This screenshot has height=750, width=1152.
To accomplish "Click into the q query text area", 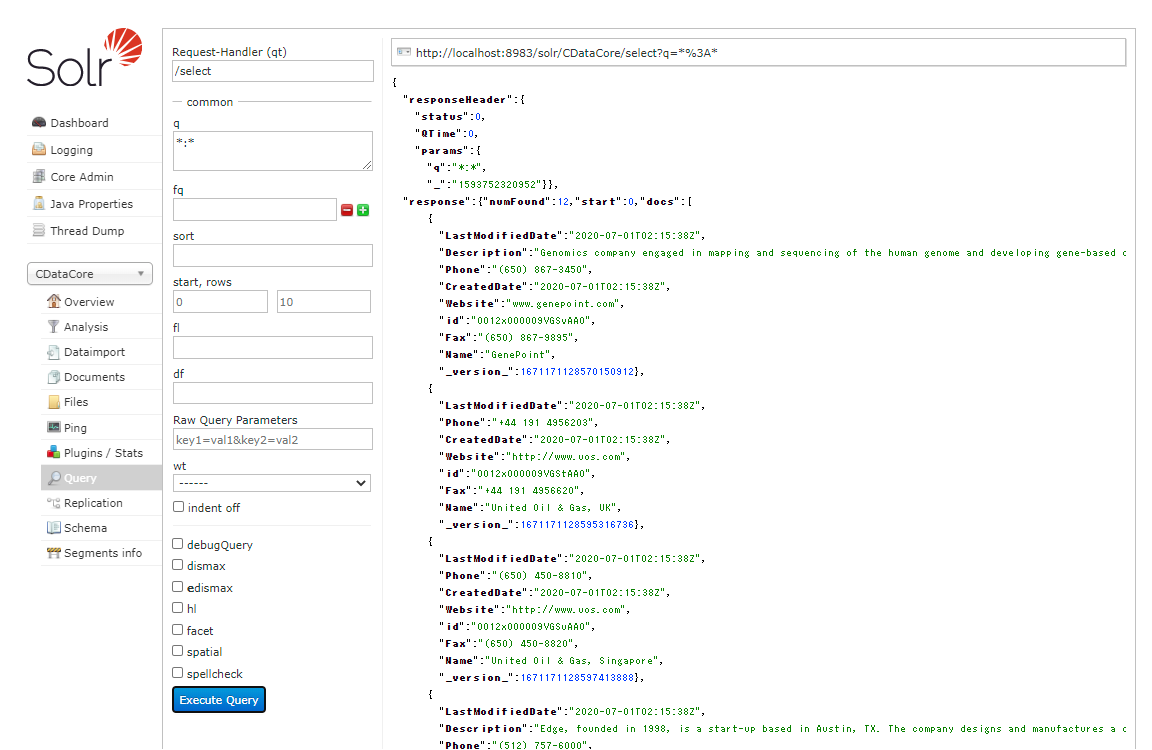I will click(272, 151).
